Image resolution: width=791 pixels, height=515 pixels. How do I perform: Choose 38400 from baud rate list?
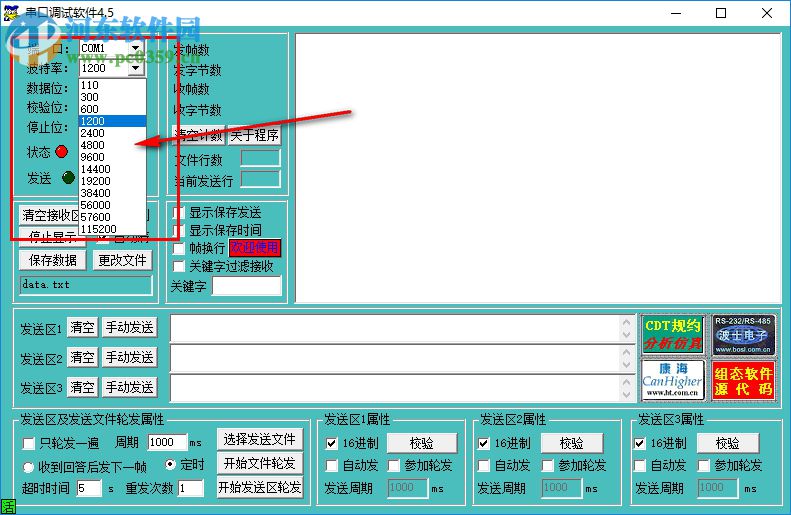pyautogui.click(x=112, y=193)
